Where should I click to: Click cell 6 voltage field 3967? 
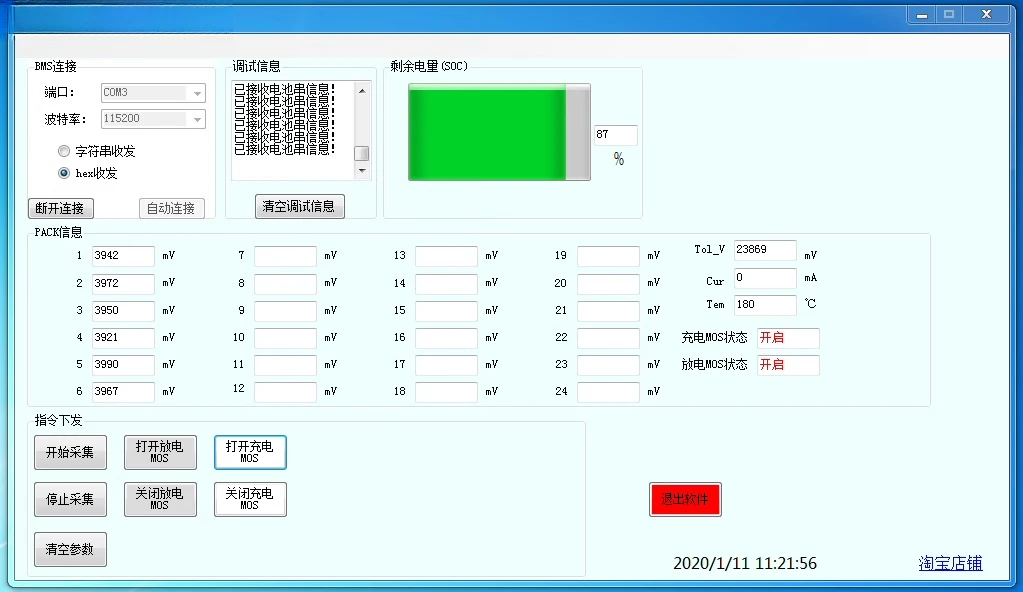coord(123,392)
